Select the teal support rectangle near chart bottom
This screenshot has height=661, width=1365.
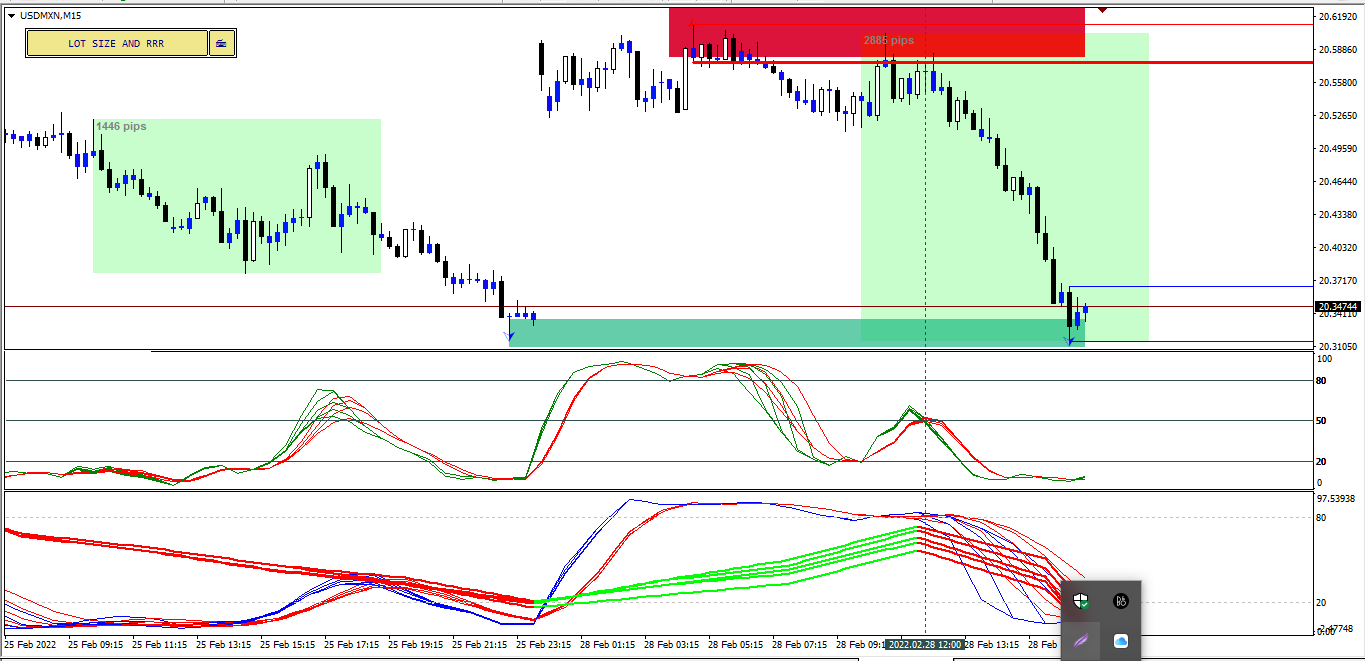[x=796, y=332]
